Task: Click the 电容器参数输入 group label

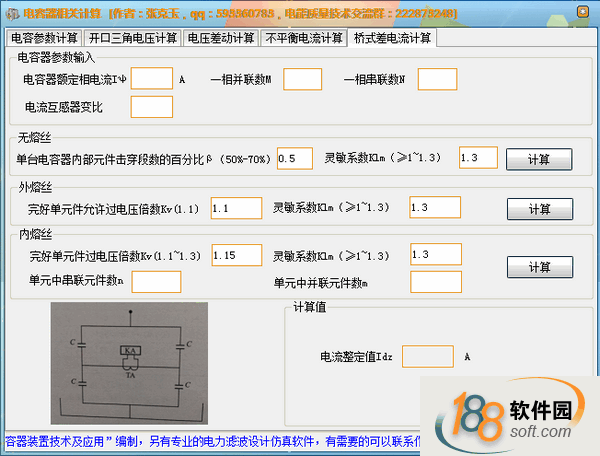Action: click(x=56, y=58)
